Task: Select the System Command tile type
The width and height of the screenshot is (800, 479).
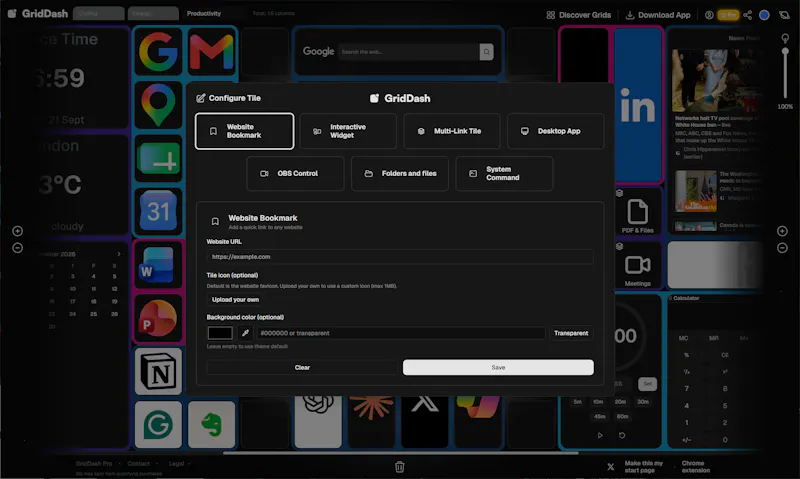Action: point(504,173)
